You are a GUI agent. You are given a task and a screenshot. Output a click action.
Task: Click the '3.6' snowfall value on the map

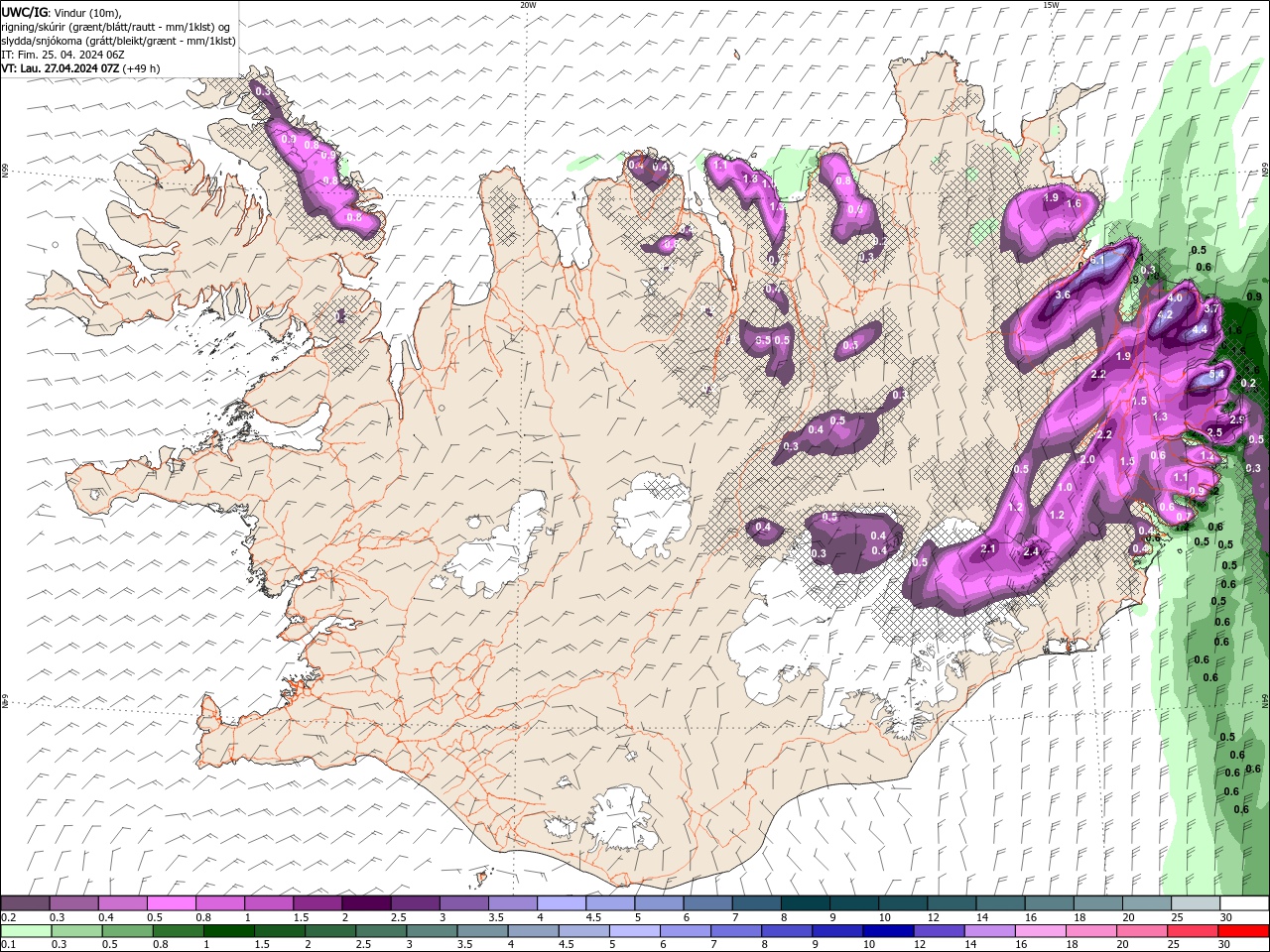(x=1063, y=295)
